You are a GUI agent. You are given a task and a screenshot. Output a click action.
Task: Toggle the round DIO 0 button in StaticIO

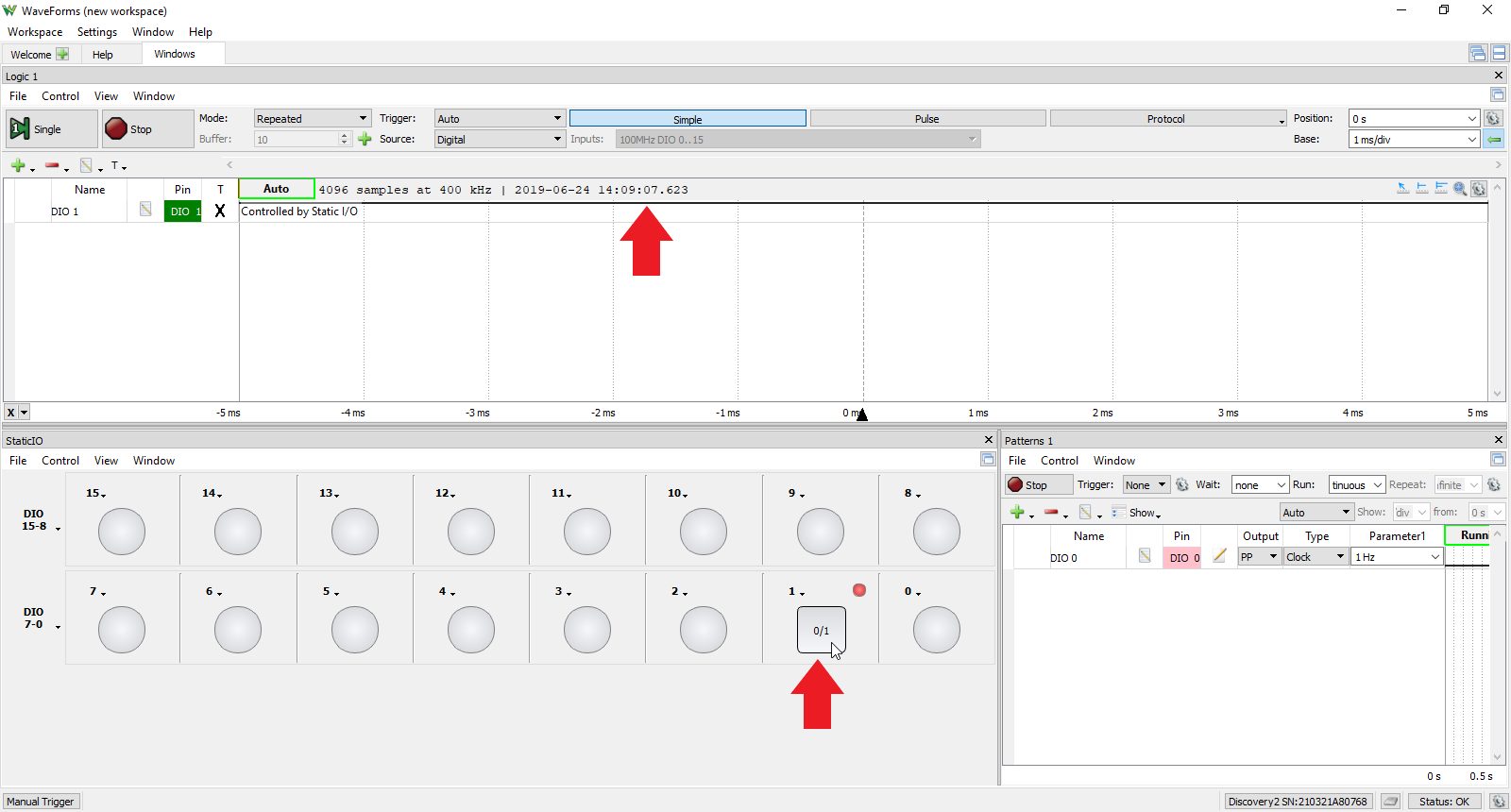tap(936, 630)
